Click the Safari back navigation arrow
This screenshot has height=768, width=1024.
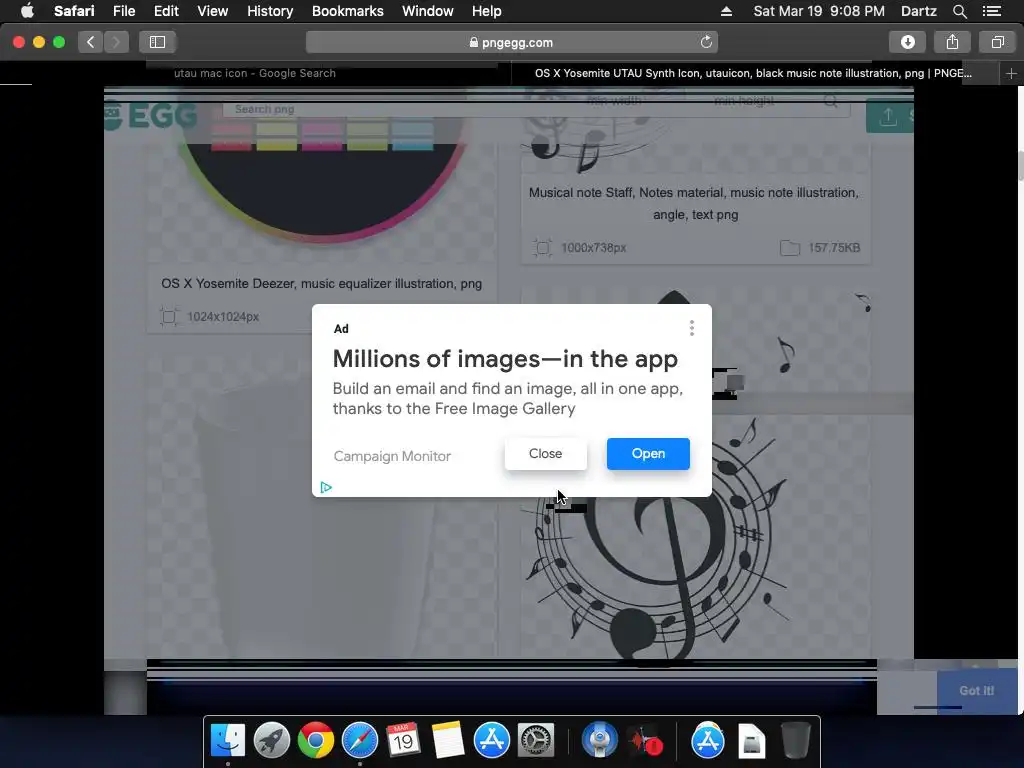point(90,42)
